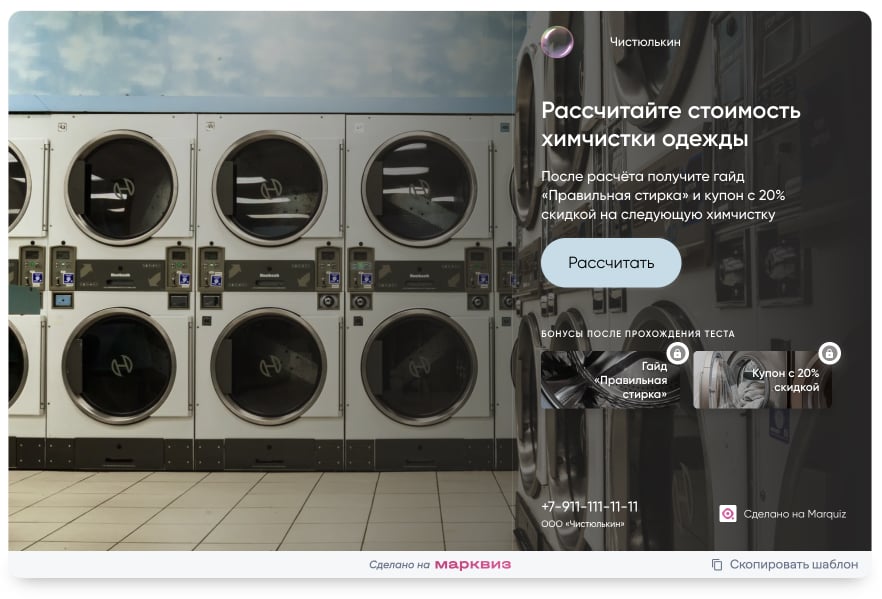Click the lock icon on Купон bonus card

click(829, 353)
